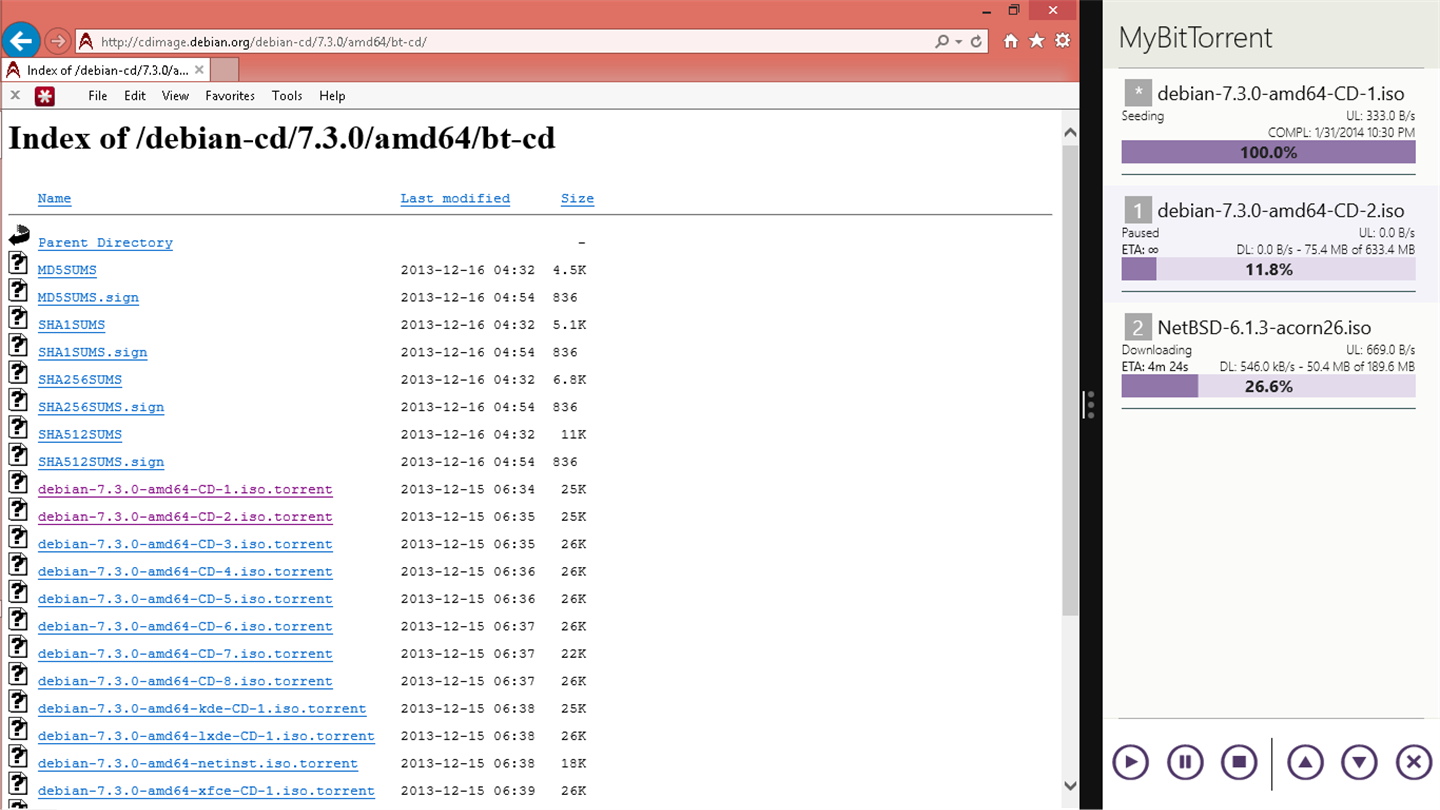Image resolution: width=1440 pixels, height=810 pixels.
Task: Move torrent up in queue
Action: tap(1305, 763)
